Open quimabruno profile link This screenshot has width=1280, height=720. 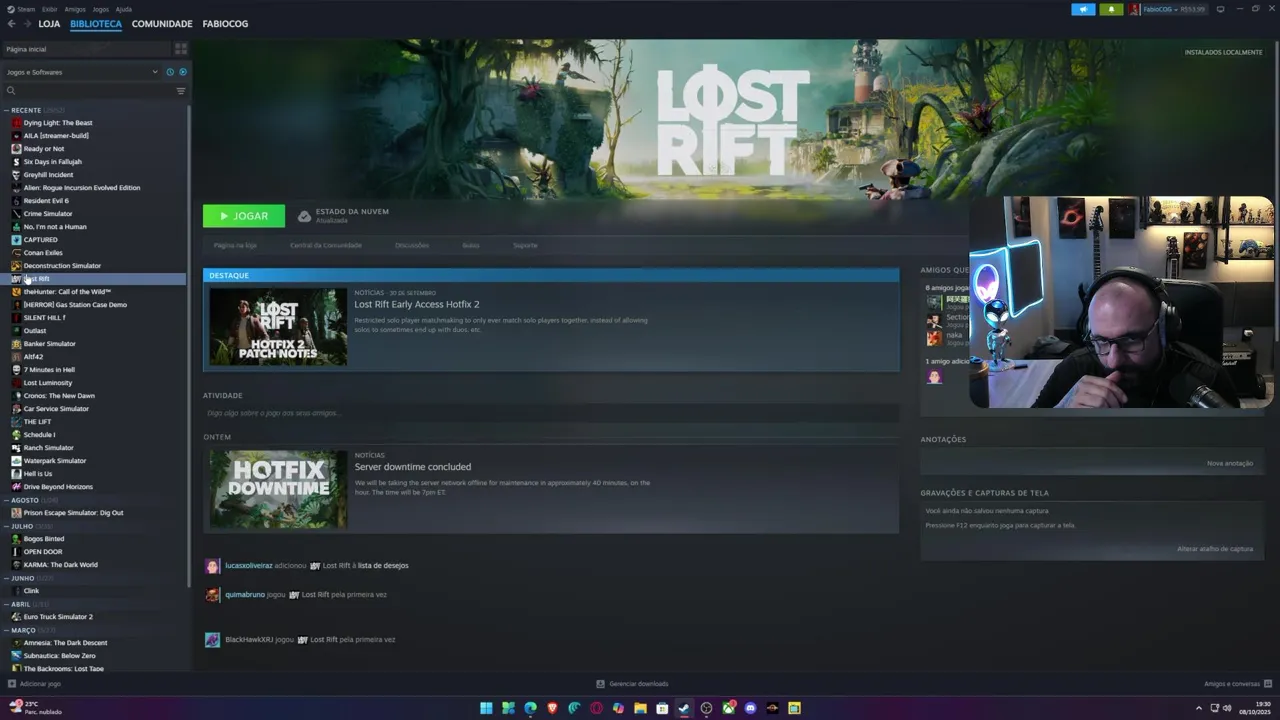245,595
